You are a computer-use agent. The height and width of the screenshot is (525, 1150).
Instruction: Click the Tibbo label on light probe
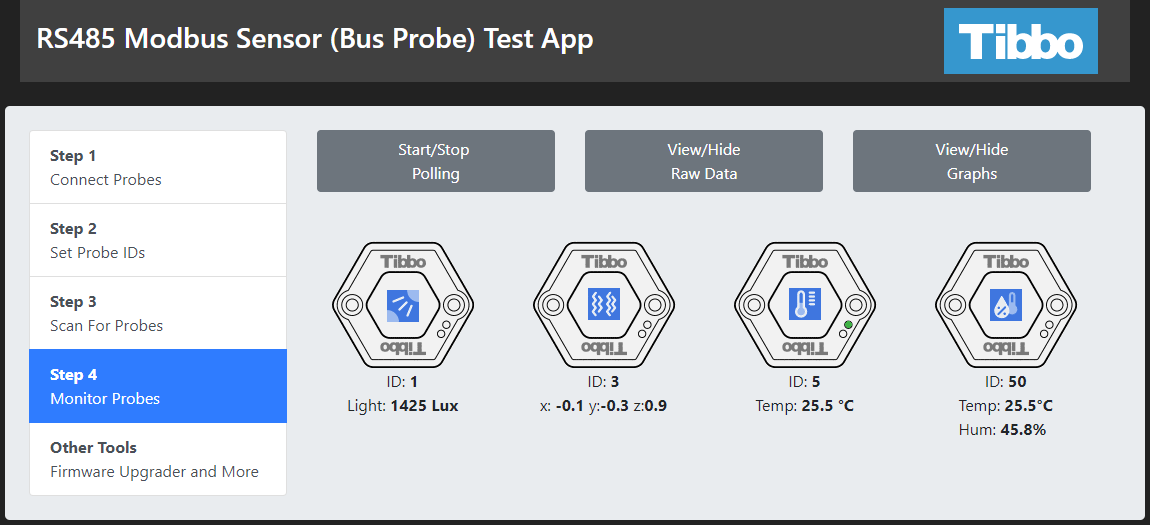click(402, 262)
